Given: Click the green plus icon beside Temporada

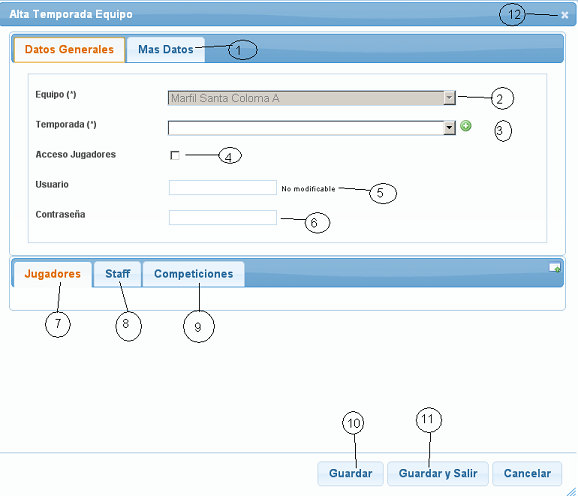Looking at the screenshot, I should [x=466, y=126].
